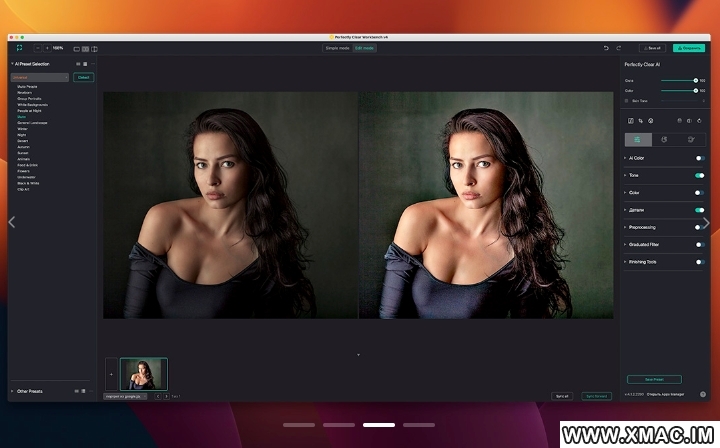Expand the Preprocessing section arrow
720x448 pixels.
[x=625, y=227]
